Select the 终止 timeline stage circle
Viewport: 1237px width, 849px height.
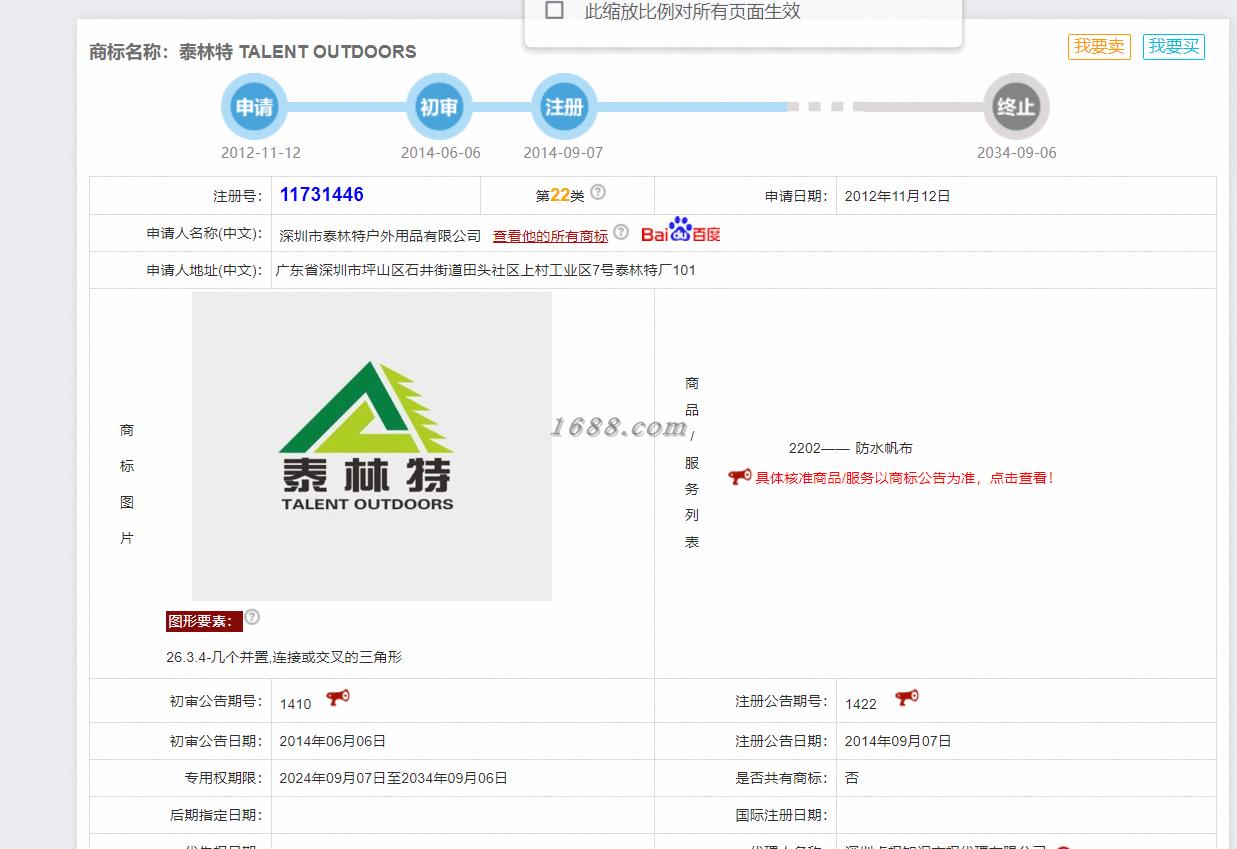[x=1016, y=106]
